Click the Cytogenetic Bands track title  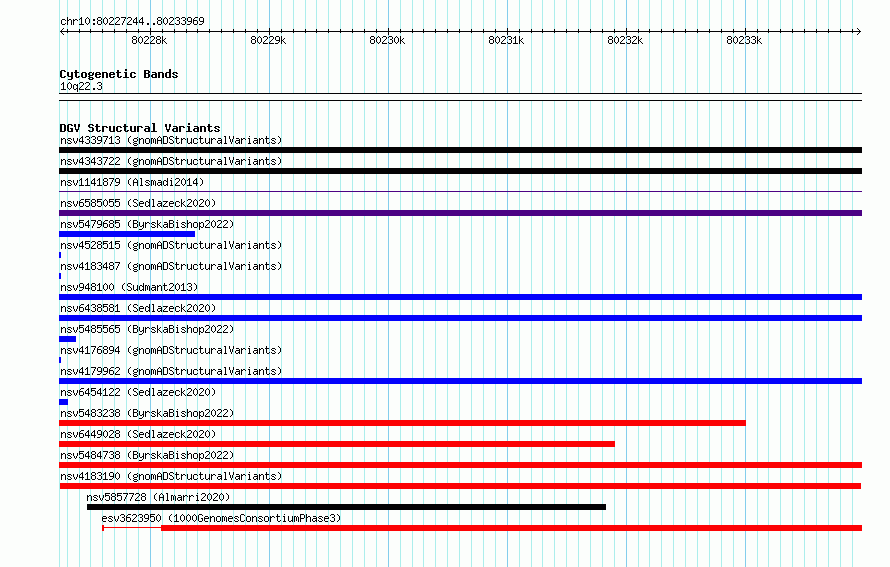point(119,74)
